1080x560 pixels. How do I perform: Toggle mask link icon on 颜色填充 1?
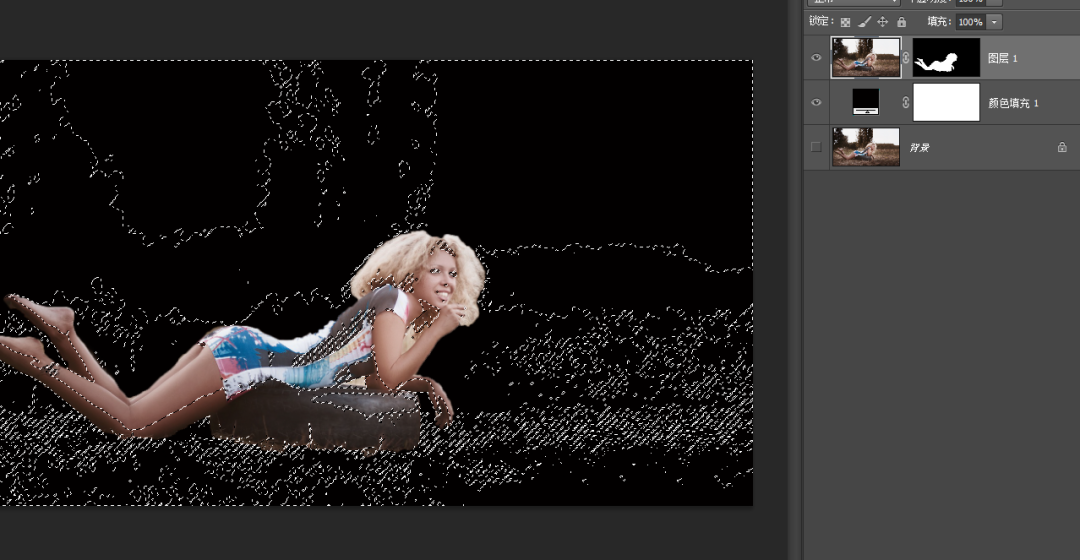[906, 103]
